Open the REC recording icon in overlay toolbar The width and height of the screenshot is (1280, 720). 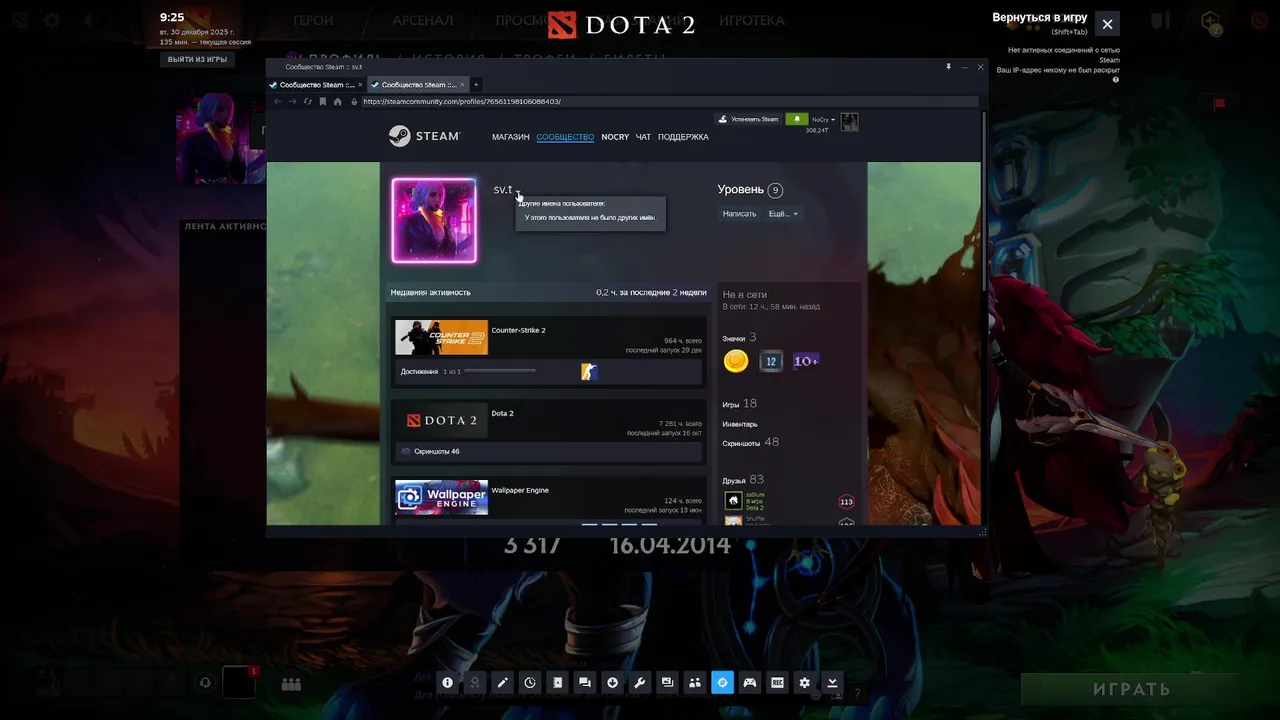pos(777,683)
